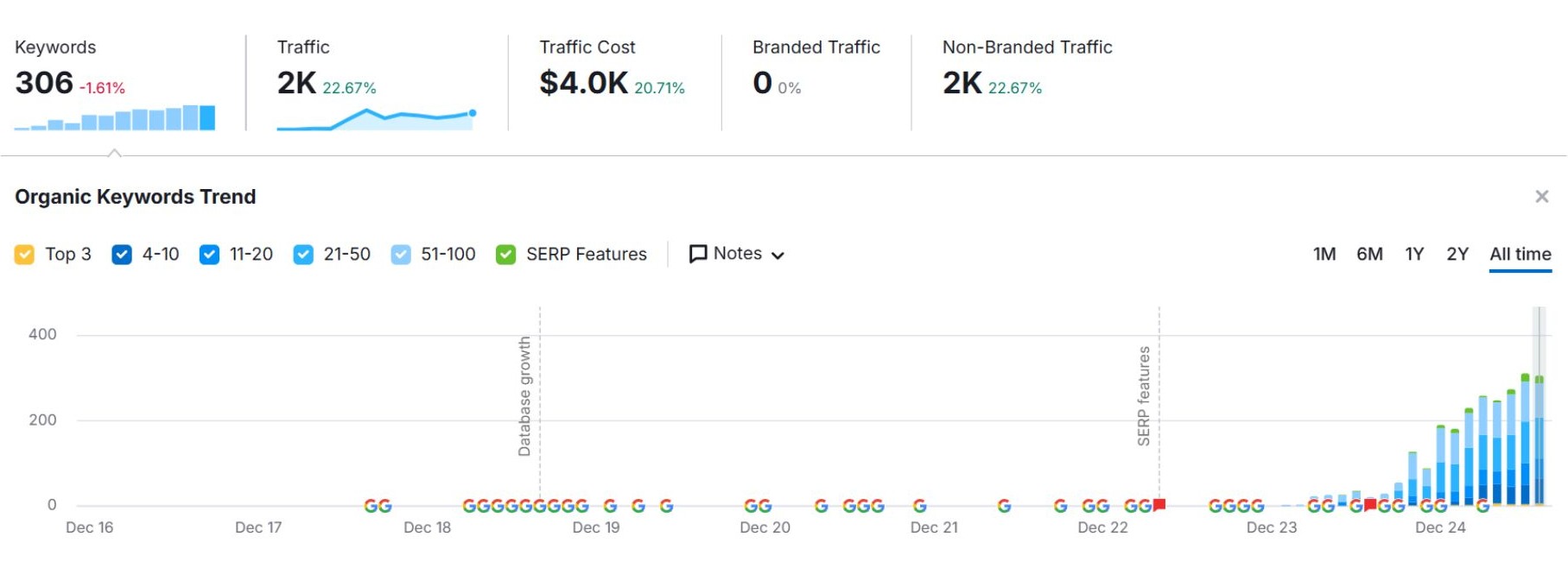Click the leftmost Google update icon near Dec 18

point(371,506)
